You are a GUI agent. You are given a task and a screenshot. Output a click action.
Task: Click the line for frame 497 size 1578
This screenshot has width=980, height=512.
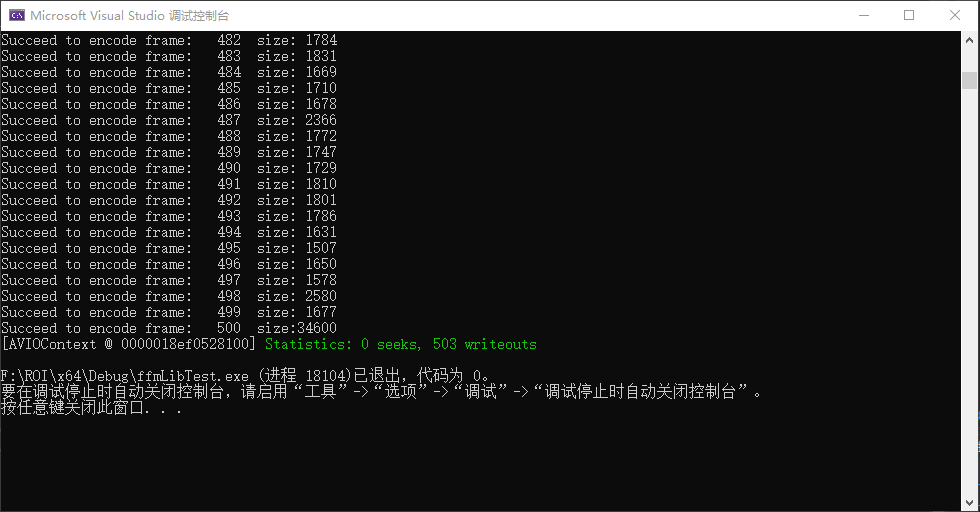coord(169,280)
